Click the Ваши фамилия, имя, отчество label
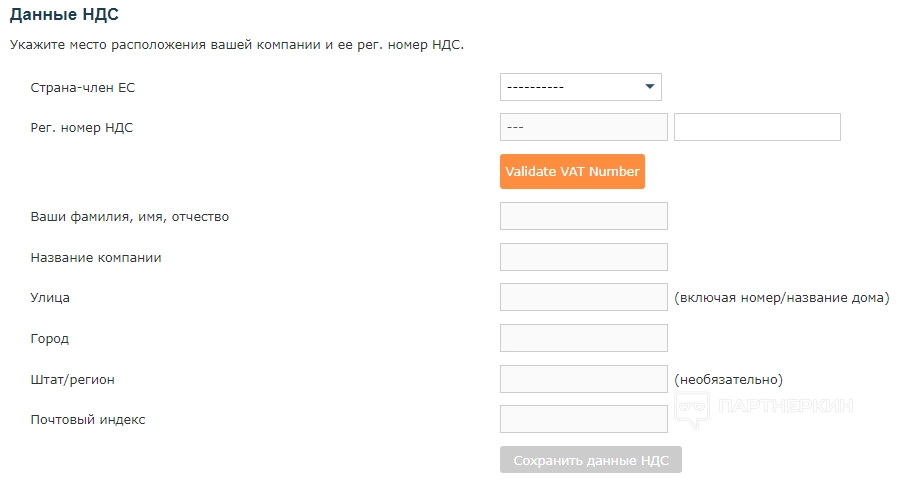Viewport: 904px width, 481px height. (130, 216)
